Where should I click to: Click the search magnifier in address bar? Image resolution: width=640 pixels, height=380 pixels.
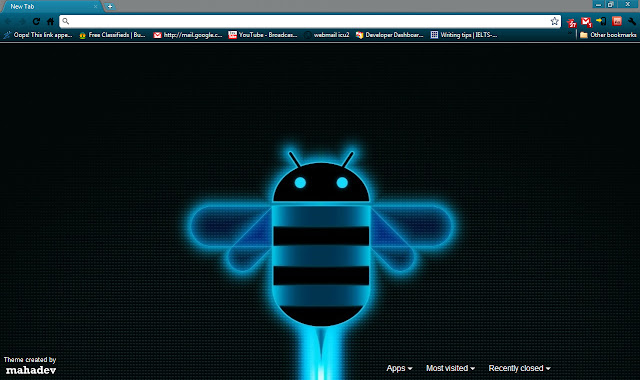coord(66,21)
